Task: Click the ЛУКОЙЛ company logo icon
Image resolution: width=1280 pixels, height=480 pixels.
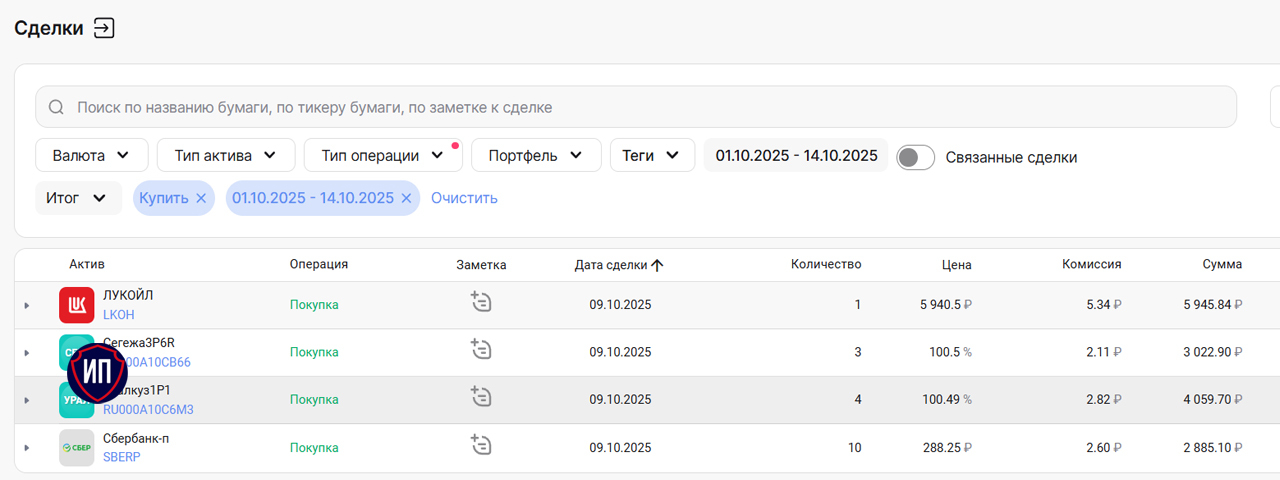Action: tap(77, 305)
